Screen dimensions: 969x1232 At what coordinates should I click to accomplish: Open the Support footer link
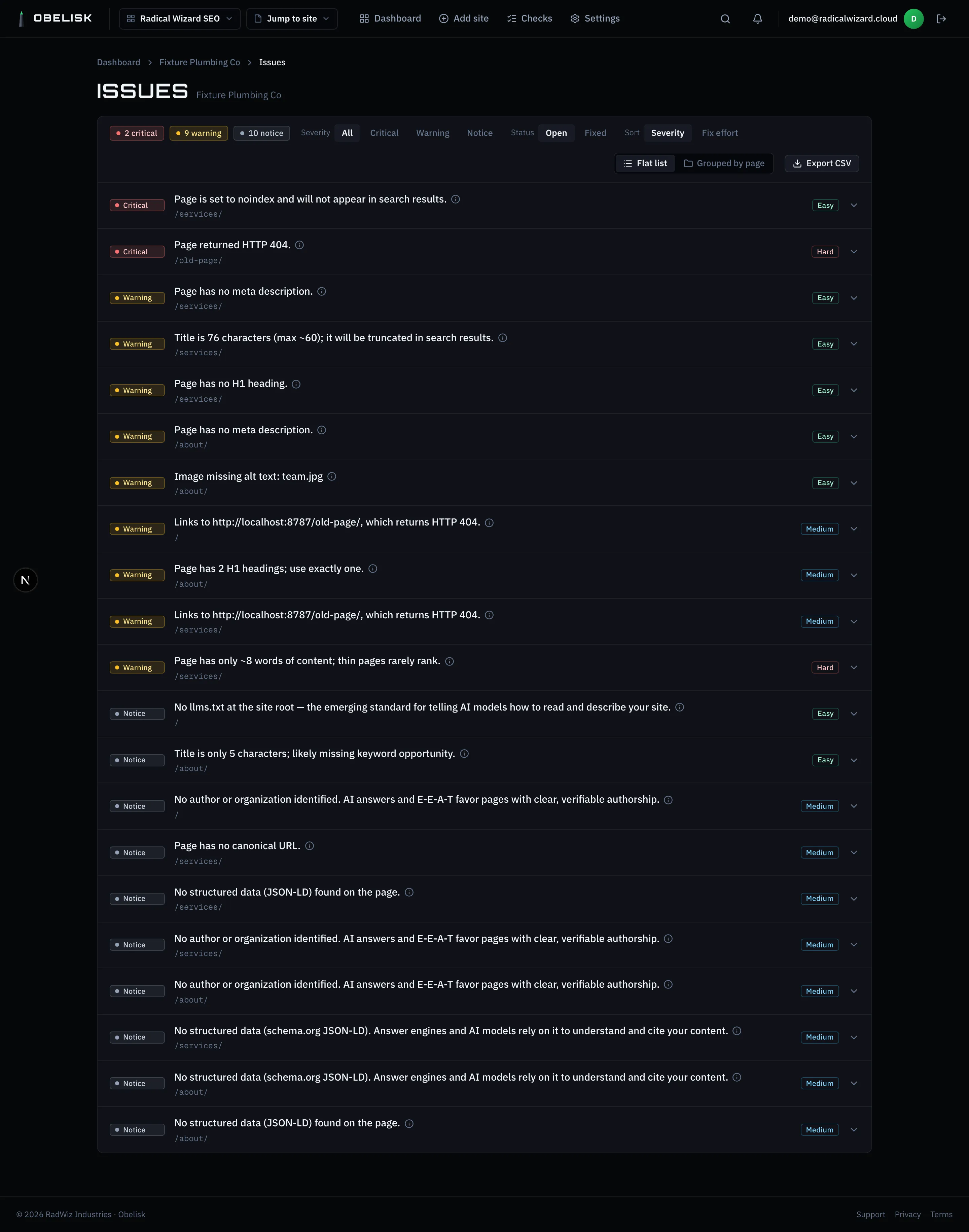pyautogui.click(x=870, y=1215)
